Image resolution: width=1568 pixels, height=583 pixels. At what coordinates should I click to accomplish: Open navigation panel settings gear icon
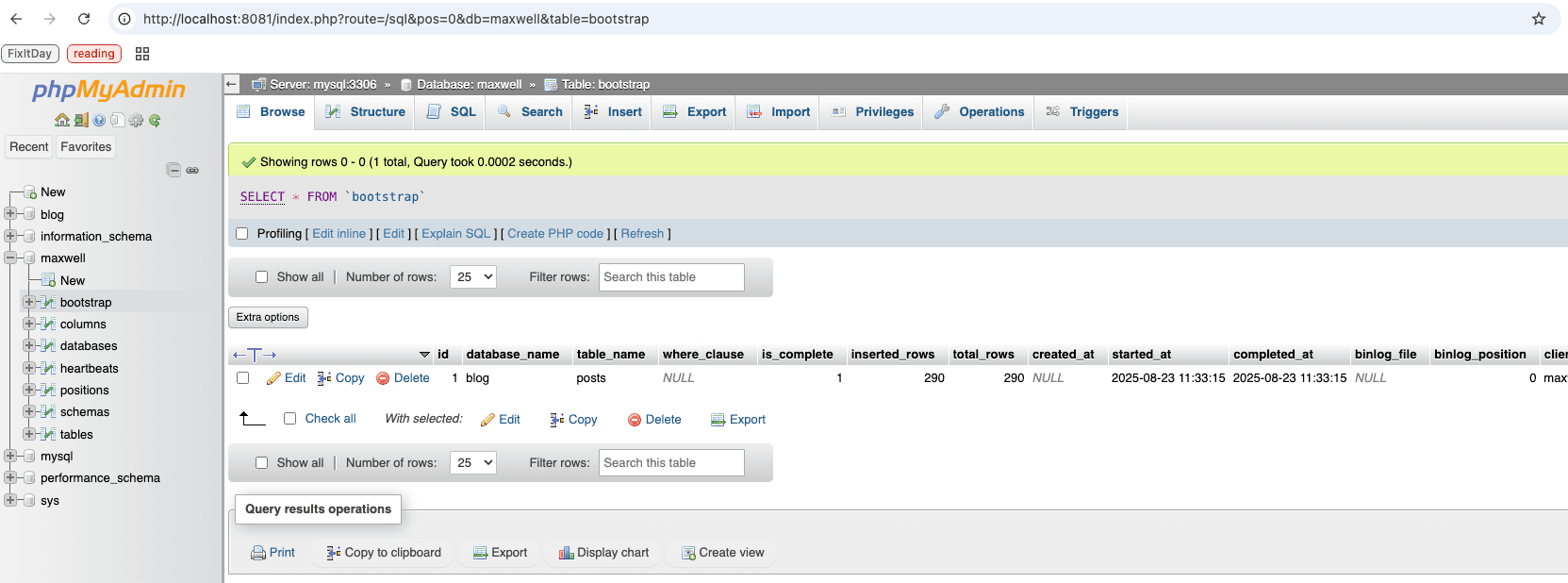(x=136, y=120)
